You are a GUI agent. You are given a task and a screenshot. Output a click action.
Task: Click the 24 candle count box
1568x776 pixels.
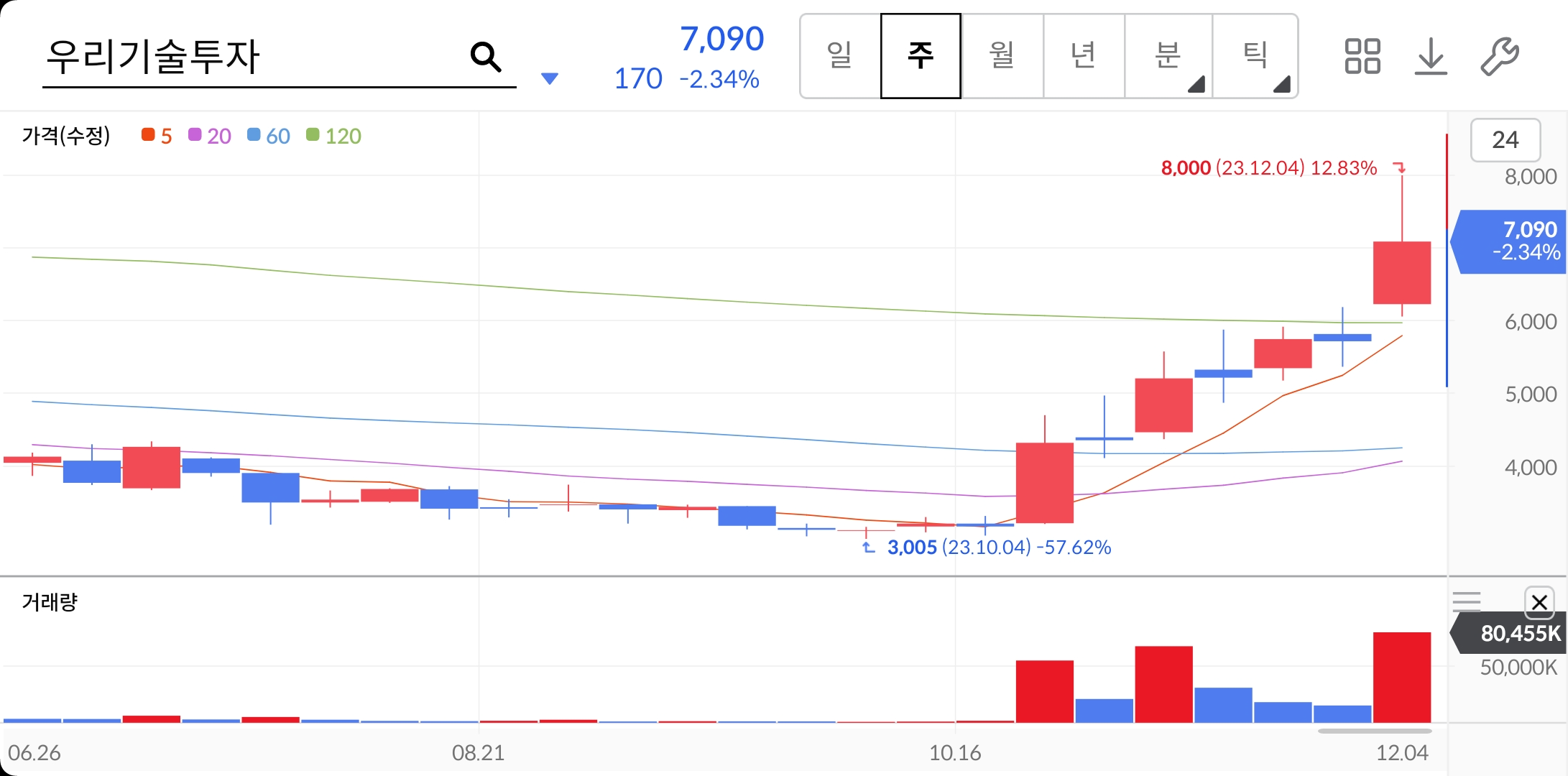point(1505,139)
